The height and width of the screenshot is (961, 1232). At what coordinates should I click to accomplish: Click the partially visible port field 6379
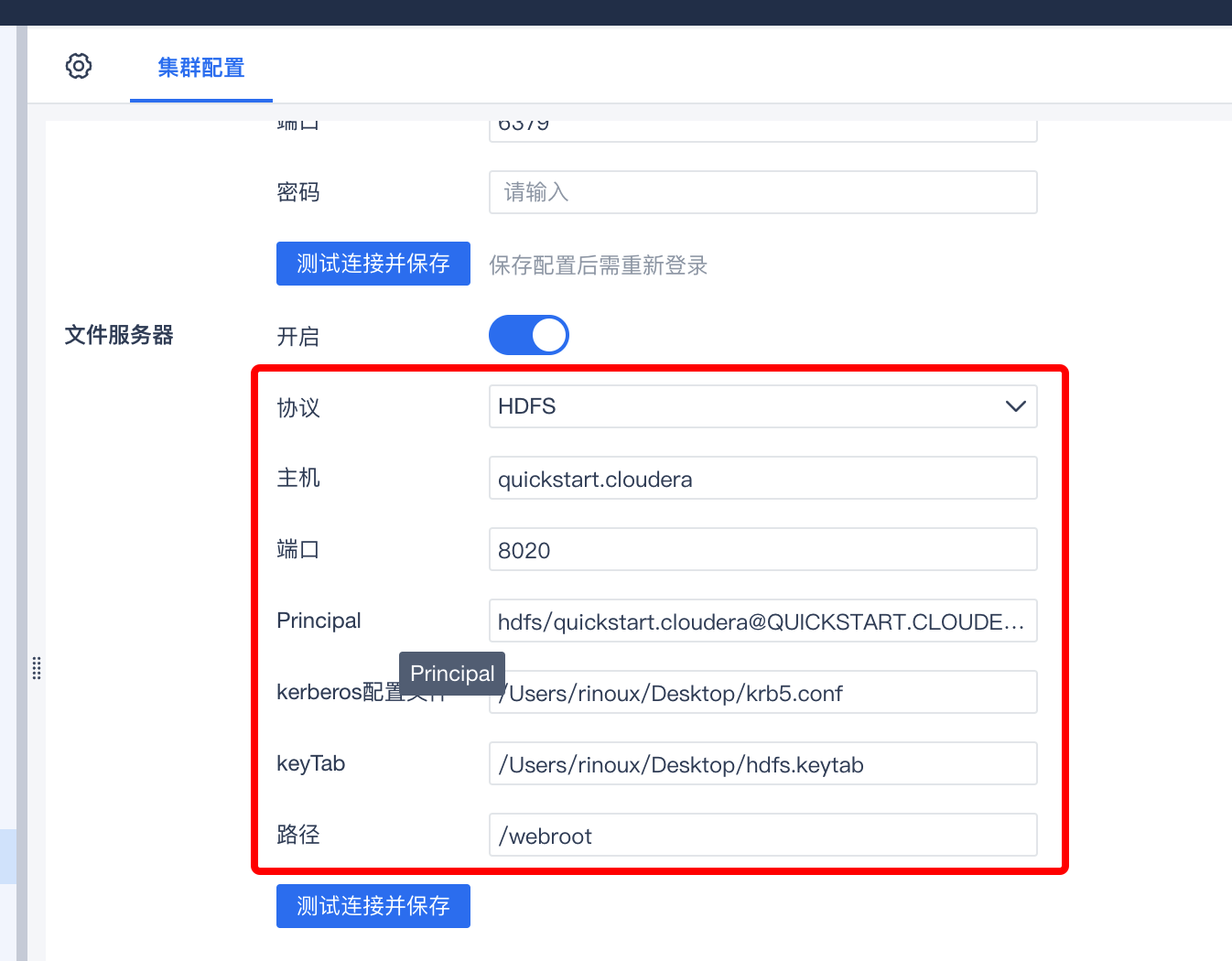tap(762, 130)
